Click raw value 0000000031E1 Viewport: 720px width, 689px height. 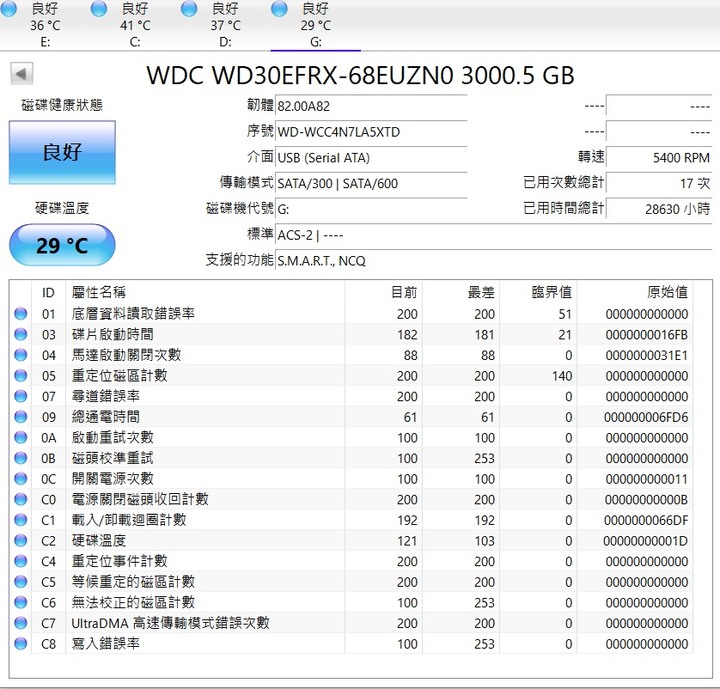point(647,356)
